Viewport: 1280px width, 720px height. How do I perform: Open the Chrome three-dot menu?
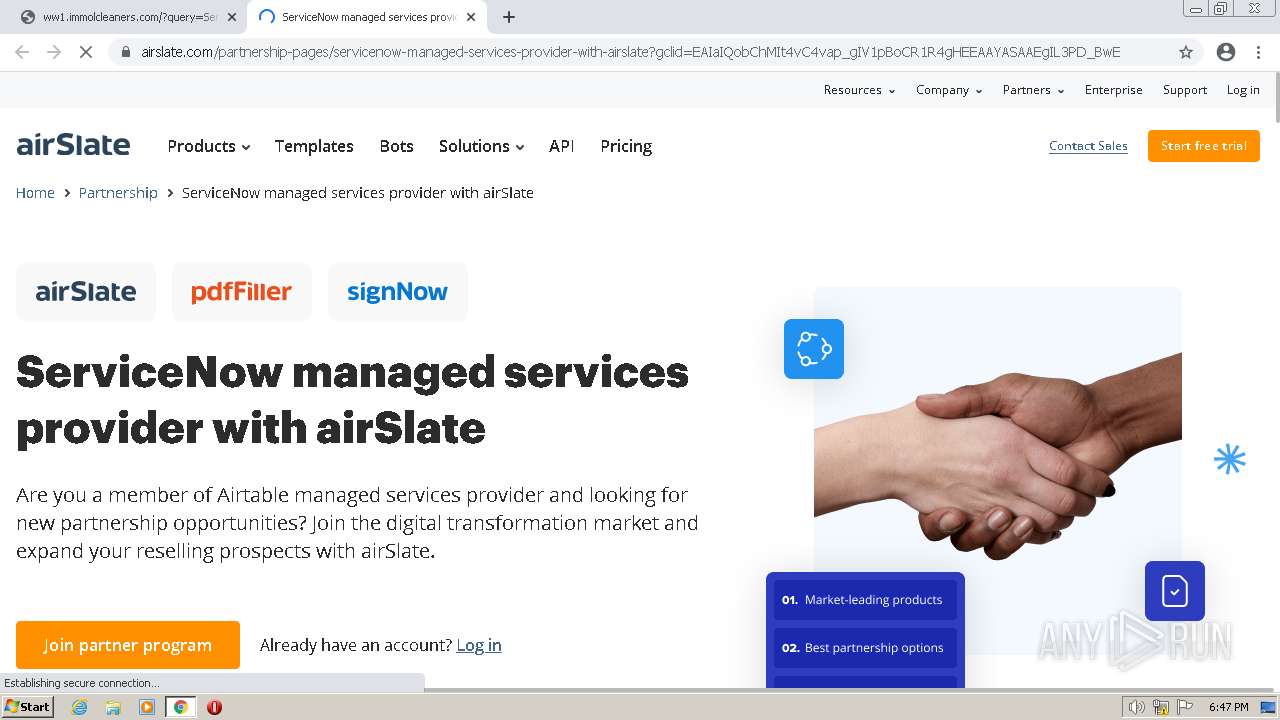pos(1260,52)
